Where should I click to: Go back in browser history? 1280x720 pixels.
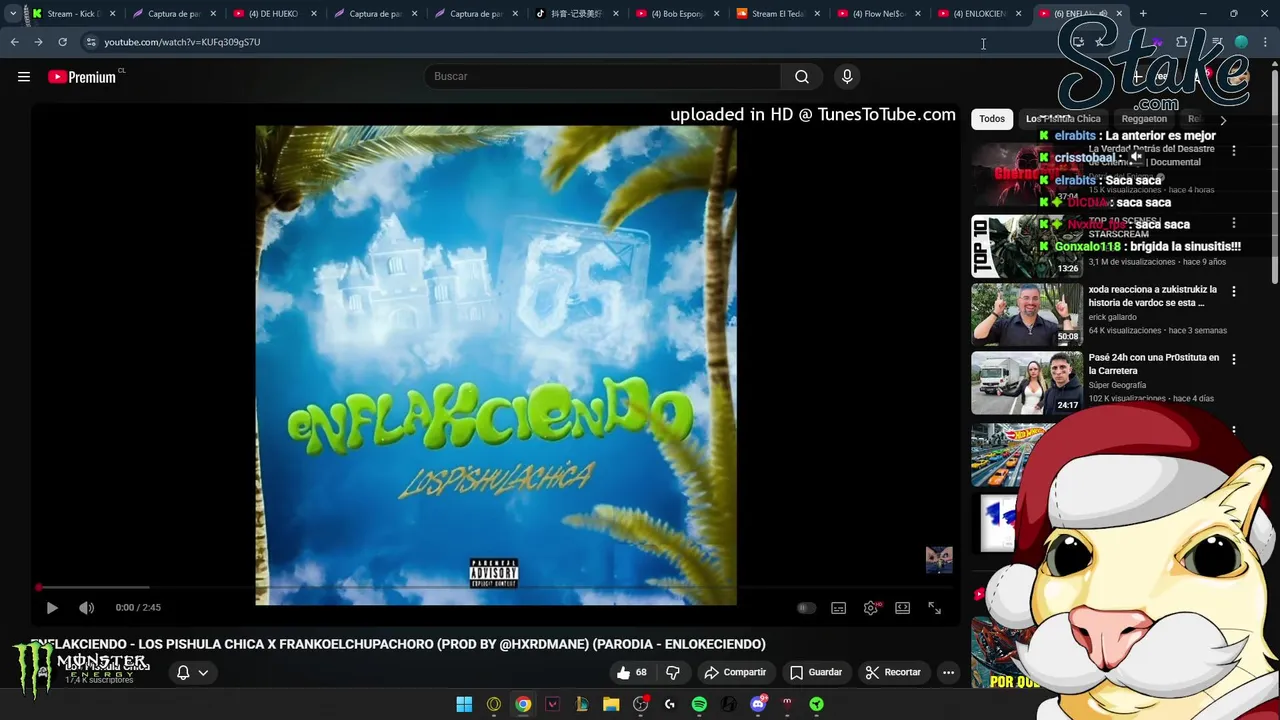(x=14, y=42)
